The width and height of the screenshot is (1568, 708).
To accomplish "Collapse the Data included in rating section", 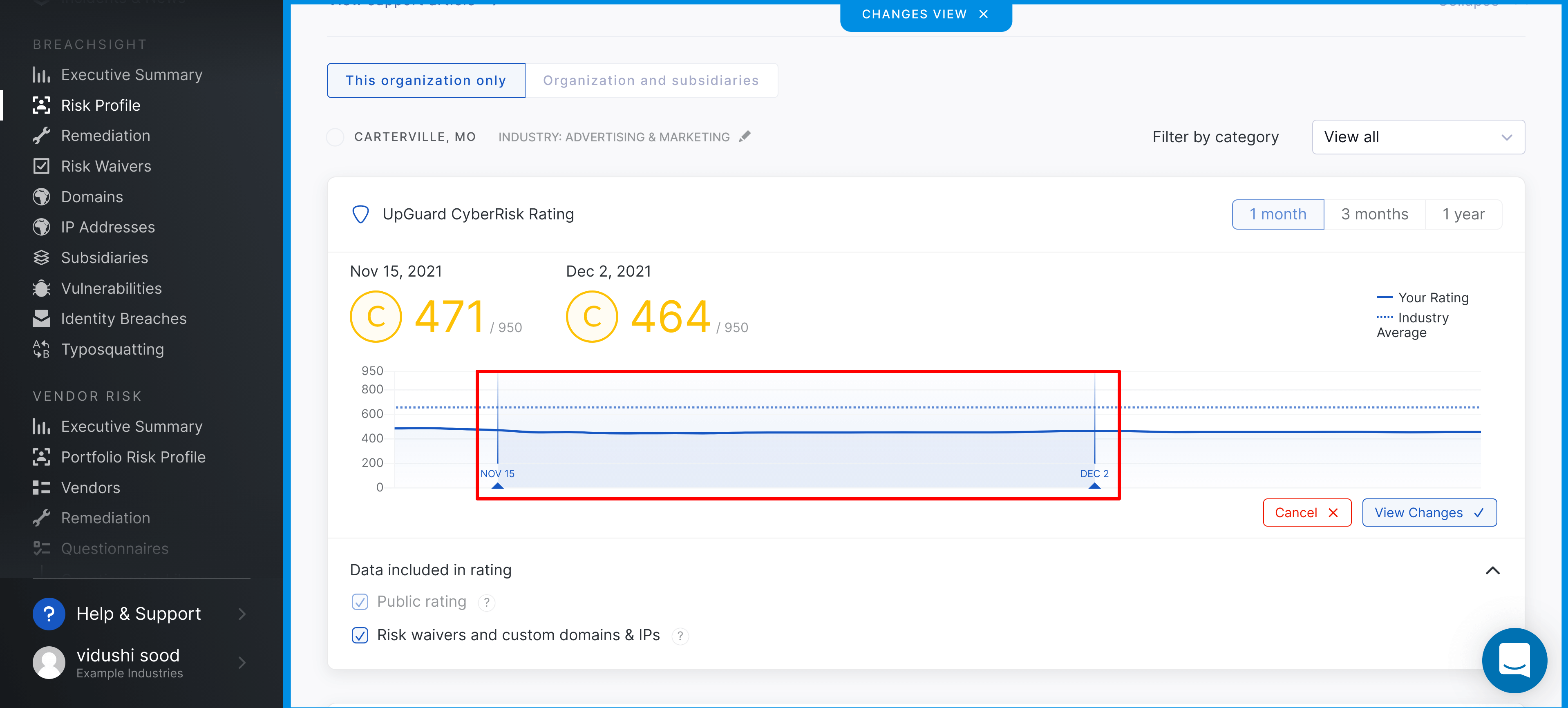I will [1492, 570].
